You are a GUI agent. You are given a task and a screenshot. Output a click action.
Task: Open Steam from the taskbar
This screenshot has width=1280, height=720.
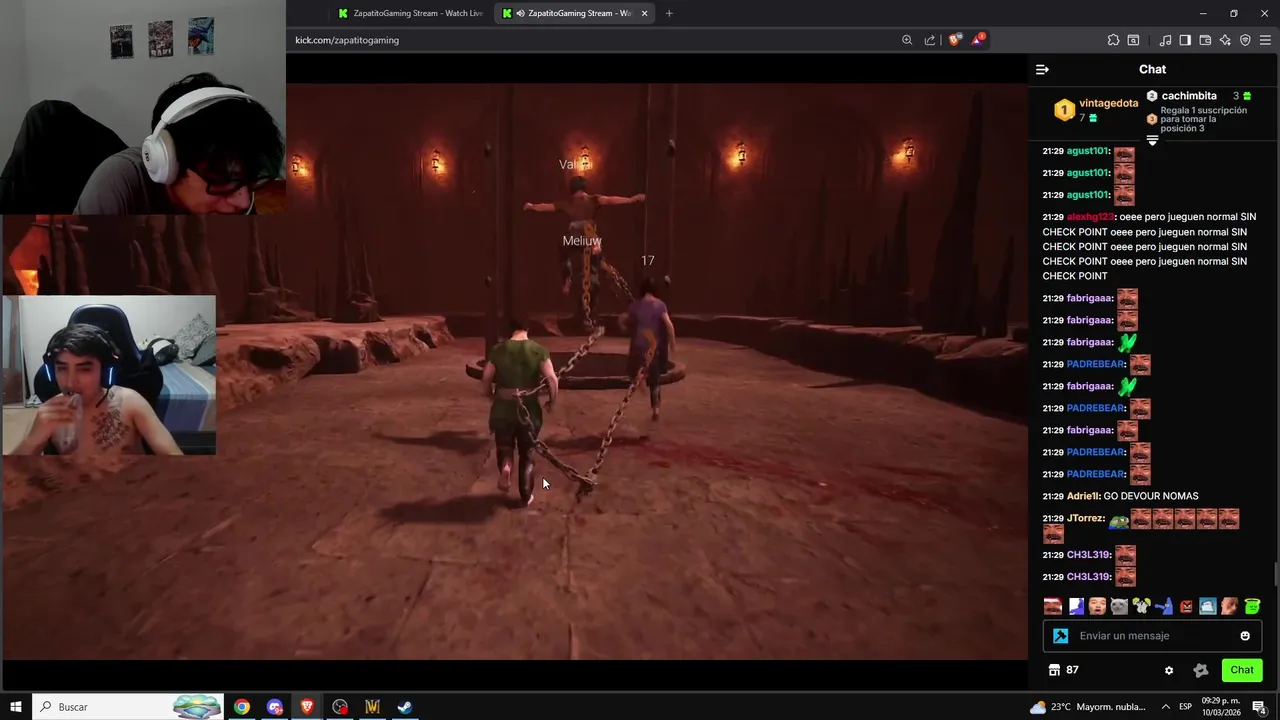pyautogui.click(x=405, y=707)
